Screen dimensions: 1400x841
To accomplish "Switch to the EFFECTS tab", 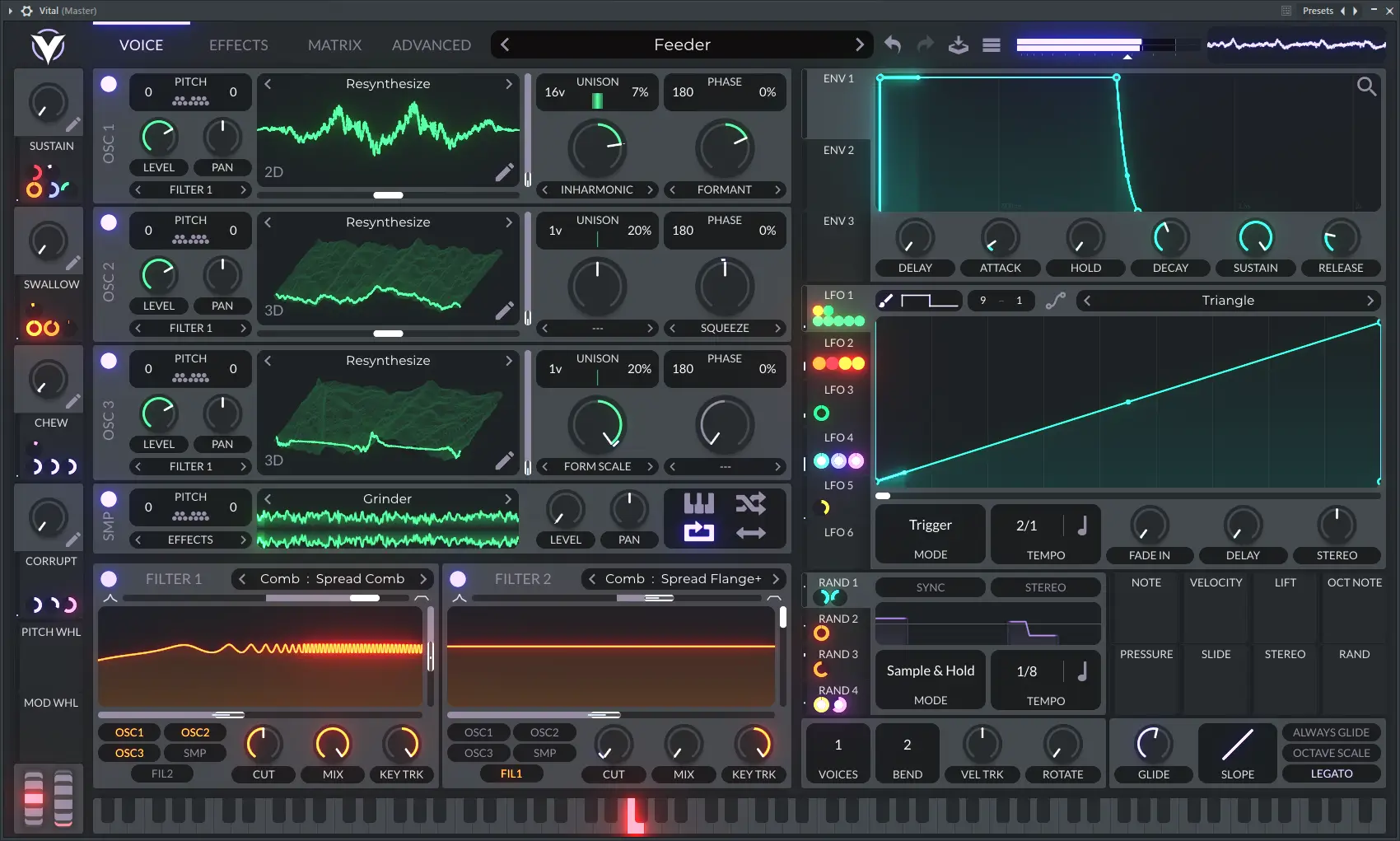I will 238,45.
